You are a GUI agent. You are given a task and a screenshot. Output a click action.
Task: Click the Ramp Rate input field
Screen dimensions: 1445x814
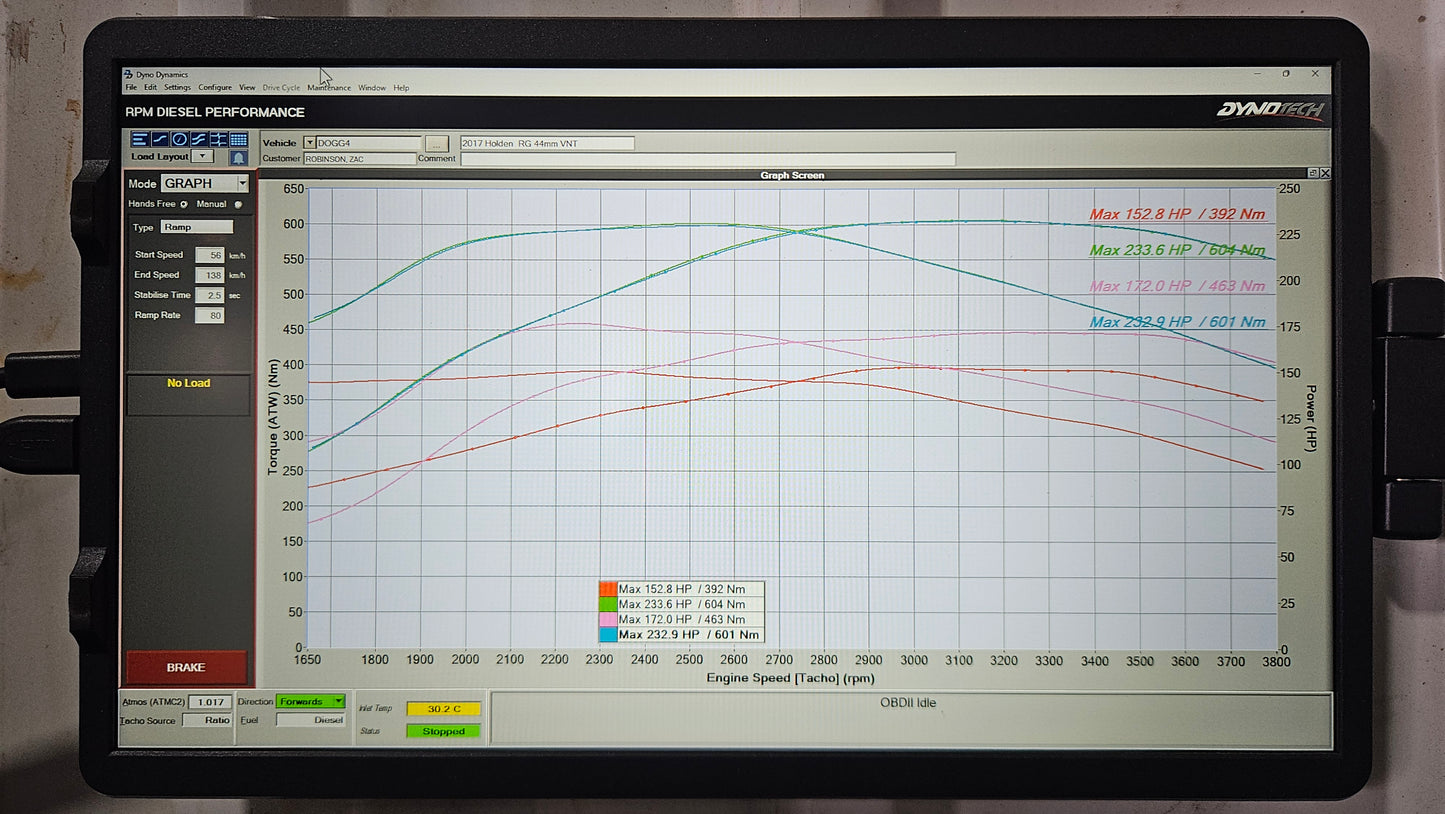(x=209, y=316)
